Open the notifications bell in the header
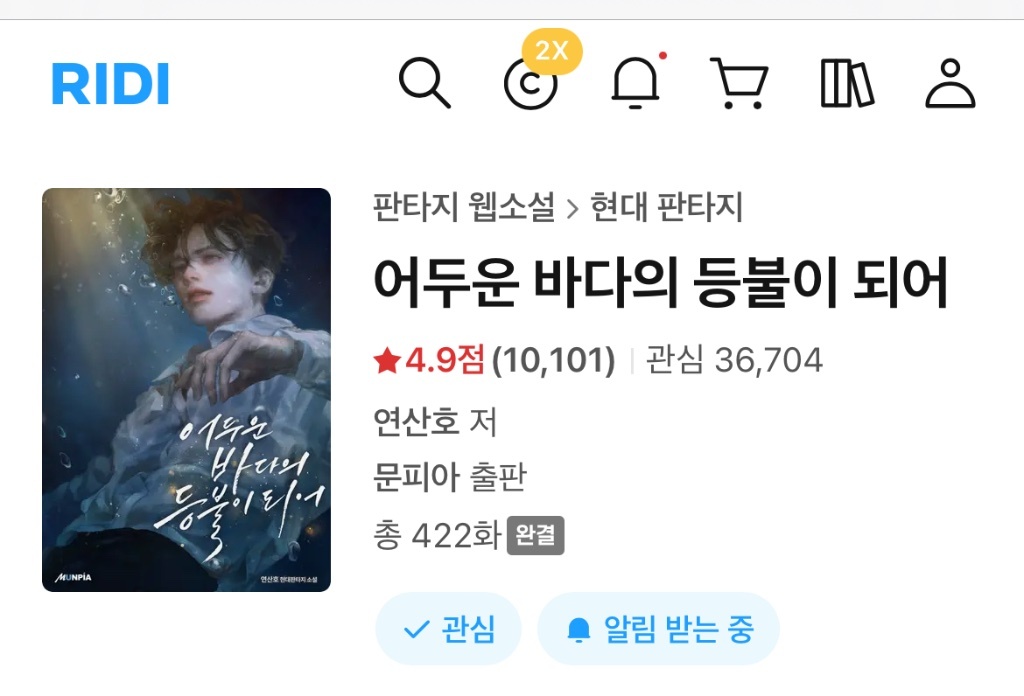1024x696 pixels. point(635,83)
